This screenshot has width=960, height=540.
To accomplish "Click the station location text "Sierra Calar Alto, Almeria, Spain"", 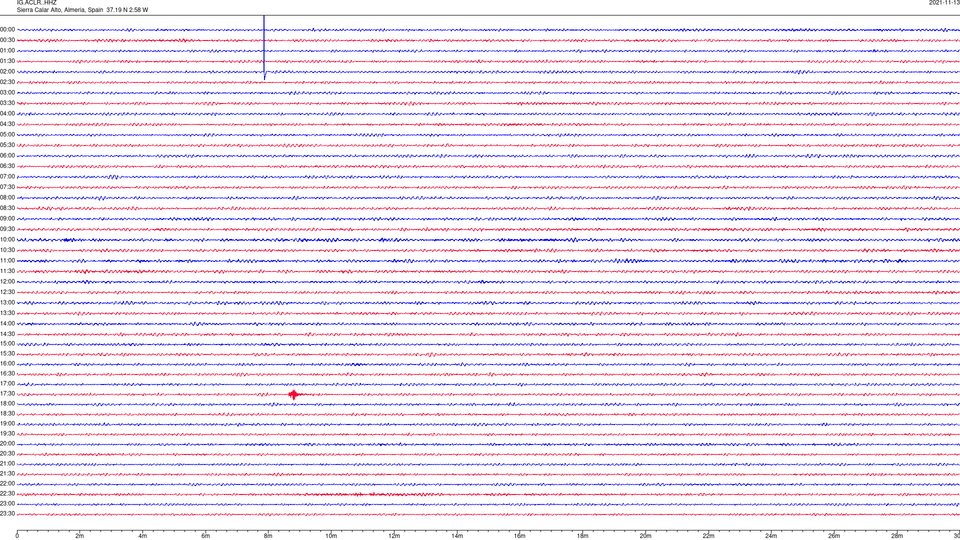I will (60, 10).
